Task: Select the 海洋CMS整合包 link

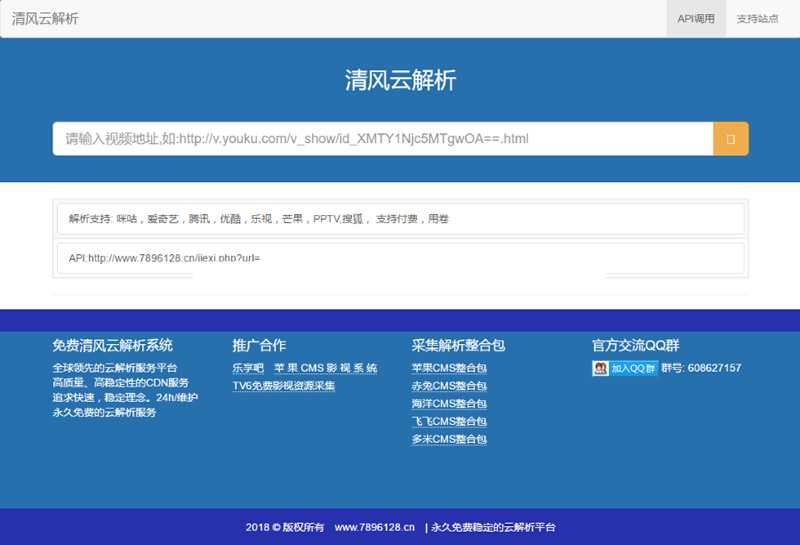Action: [449, 404]
